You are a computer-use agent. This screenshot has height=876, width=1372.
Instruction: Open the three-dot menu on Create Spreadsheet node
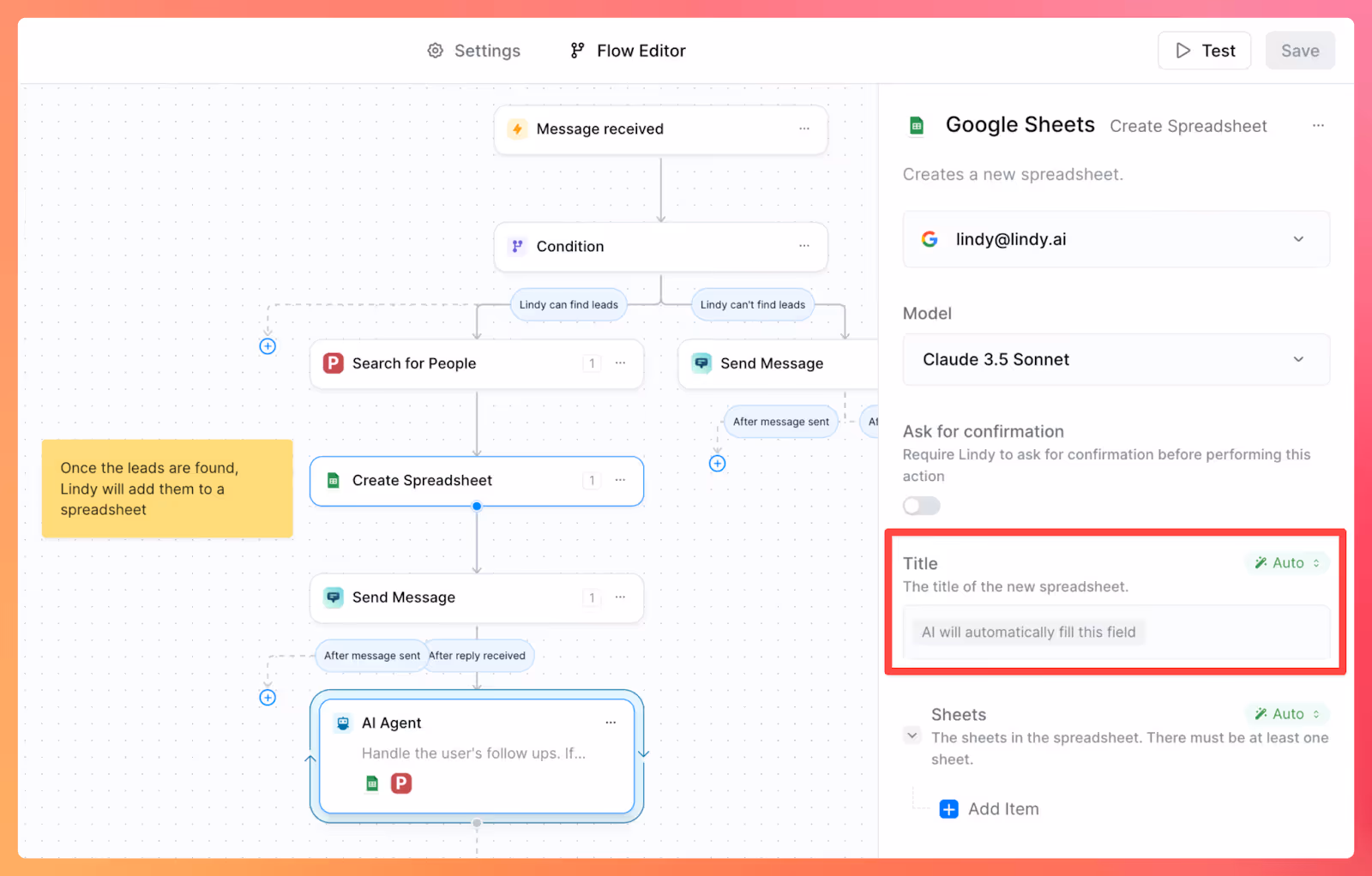coord(620,480)
